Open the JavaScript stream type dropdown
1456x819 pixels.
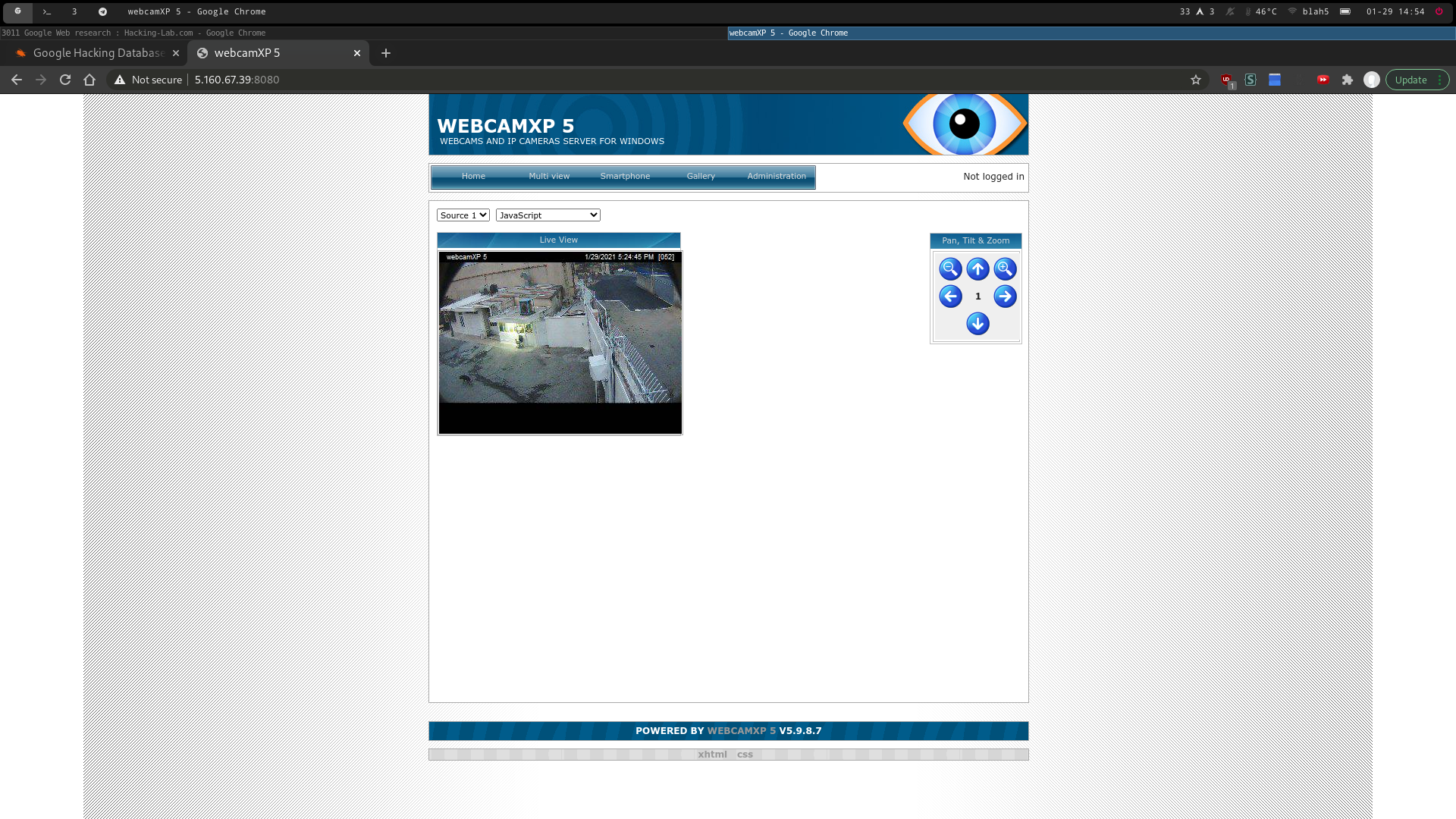[x=548, y=215]
